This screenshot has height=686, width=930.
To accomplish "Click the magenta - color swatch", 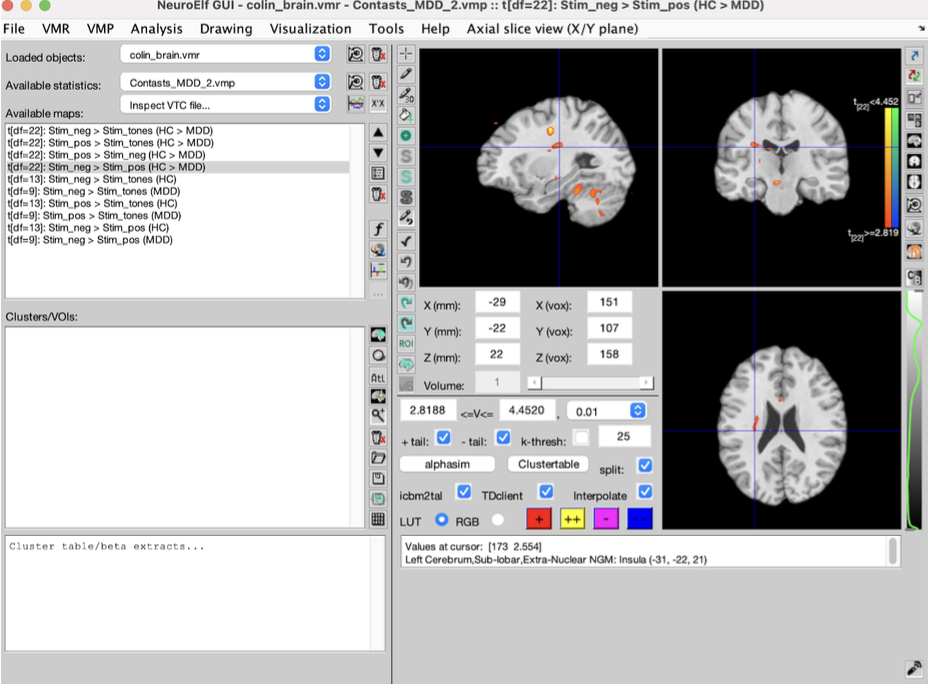I will 606,519.
